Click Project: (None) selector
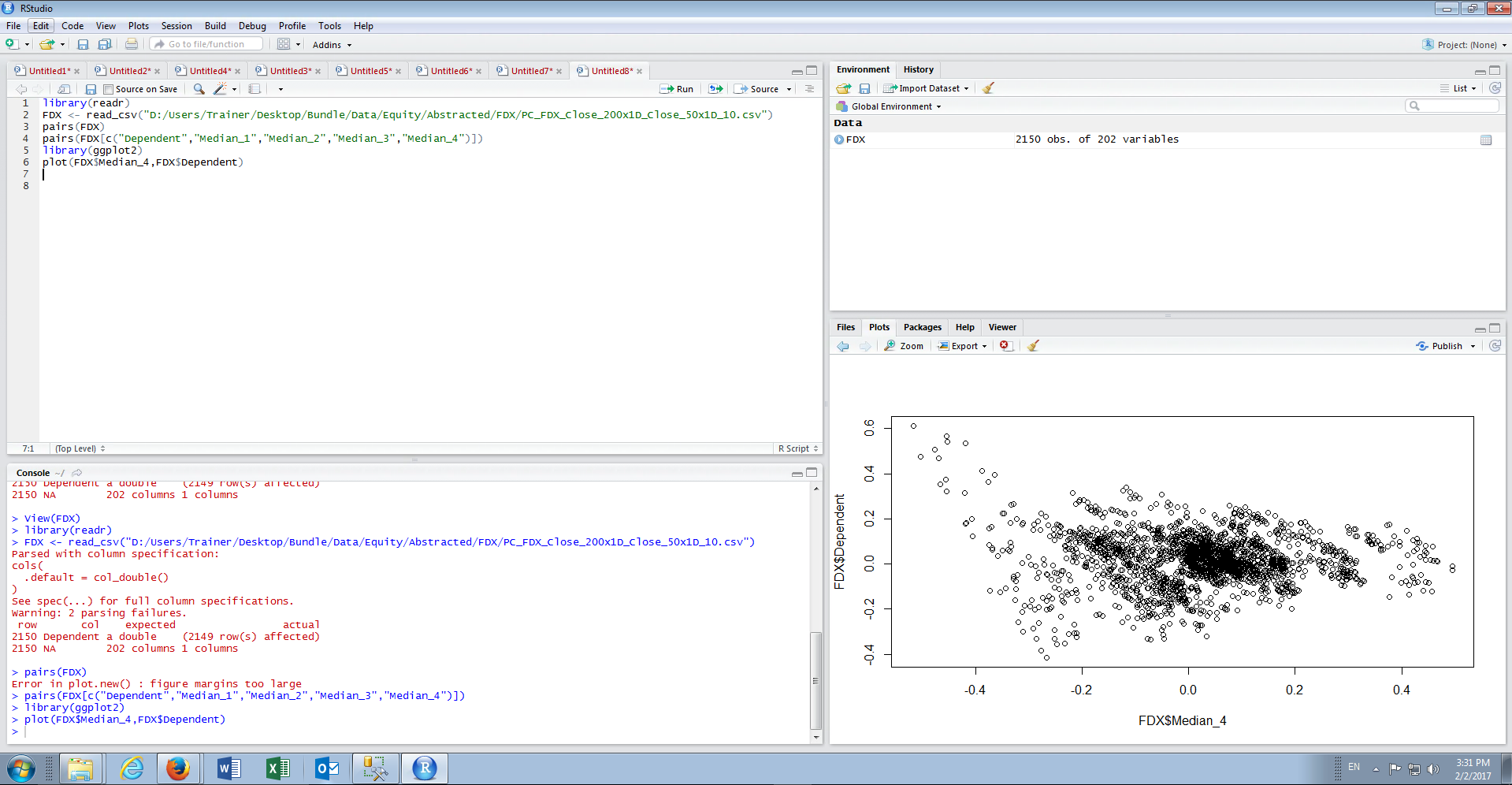The width and height of the screenshot is (1512, 785). point(1465,45)
